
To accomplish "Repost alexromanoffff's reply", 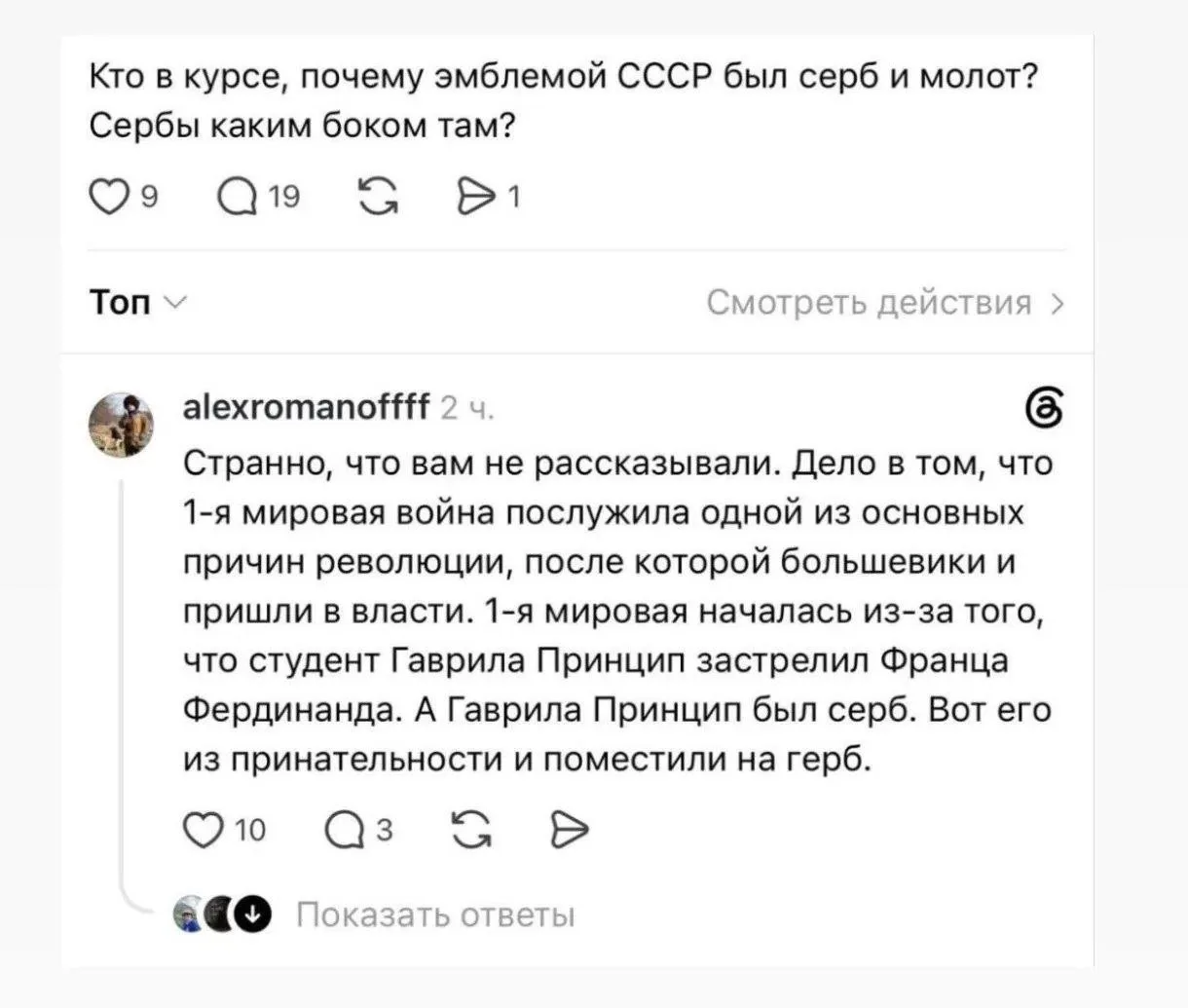I will tap(472, 829).
